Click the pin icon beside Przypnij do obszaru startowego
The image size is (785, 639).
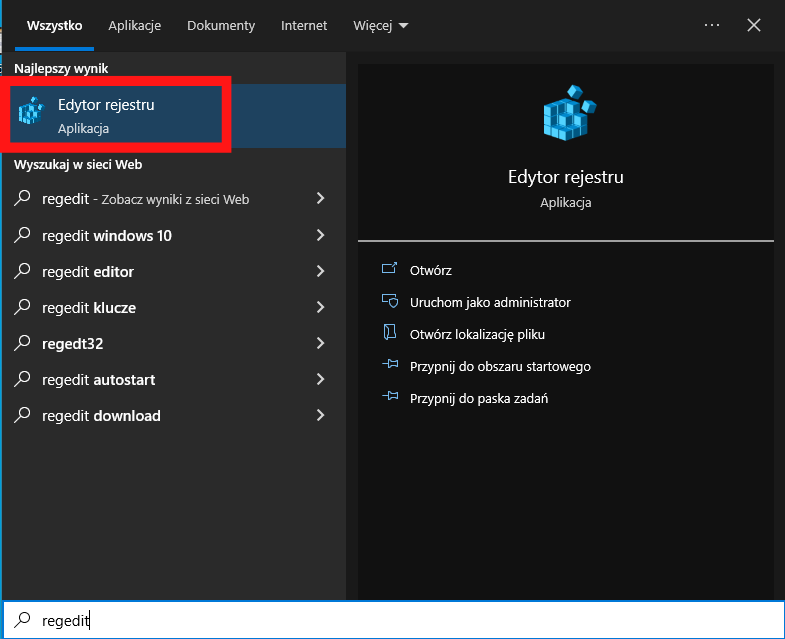(x=390, y=364)
